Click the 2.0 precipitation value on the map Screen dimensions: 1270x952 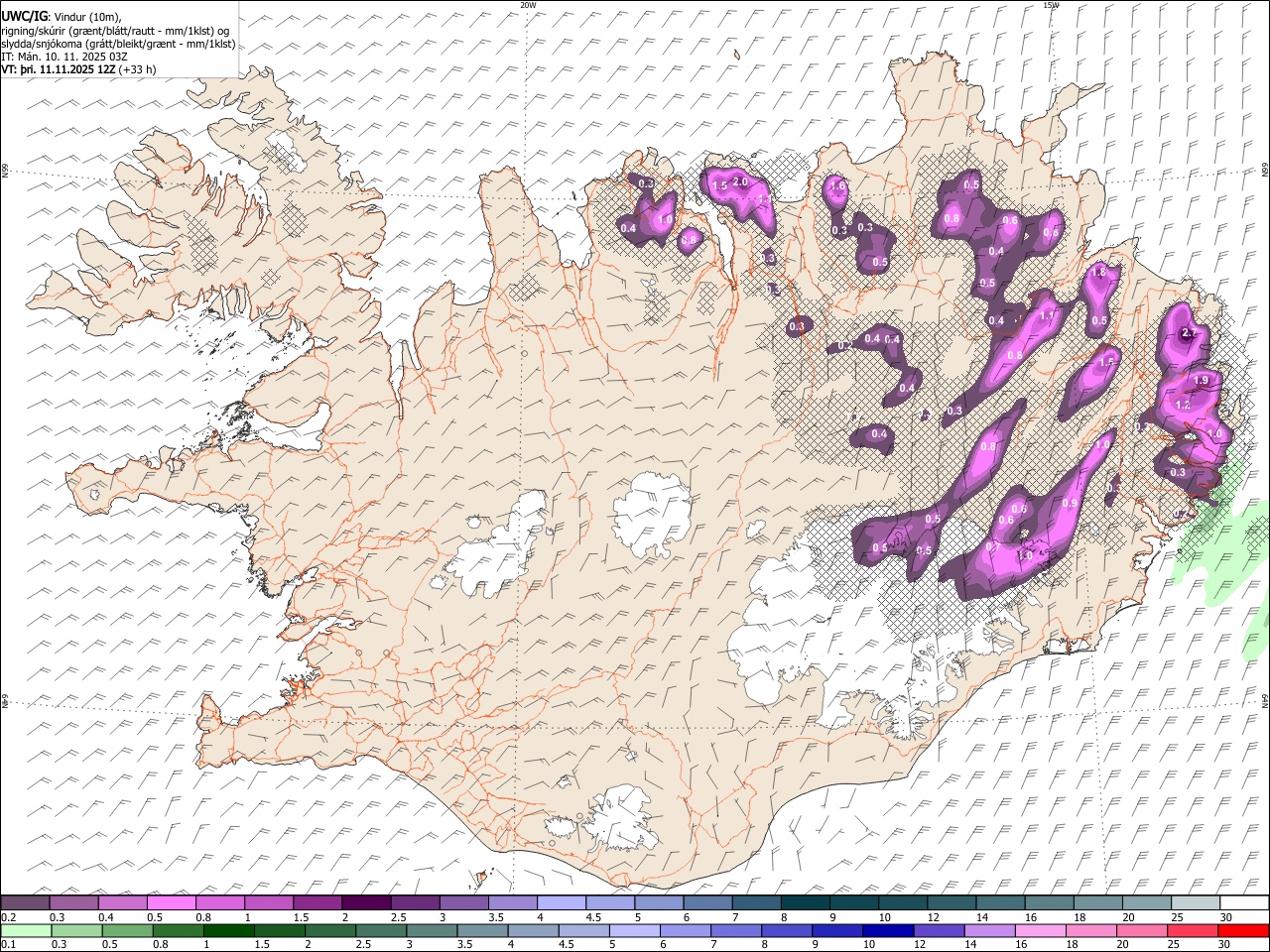point(740,181)
